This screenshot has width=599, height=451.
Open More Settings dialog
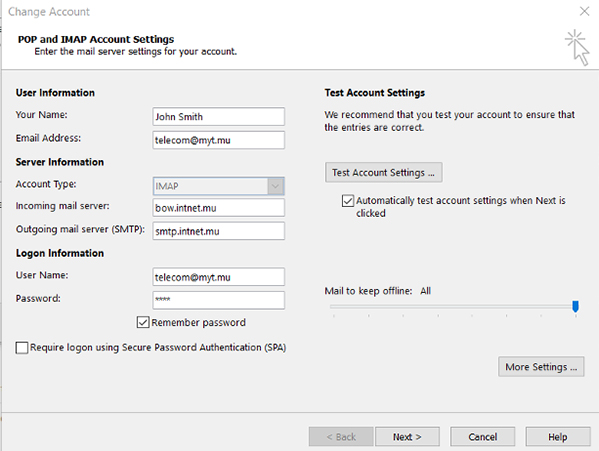[x=541, y=367]
